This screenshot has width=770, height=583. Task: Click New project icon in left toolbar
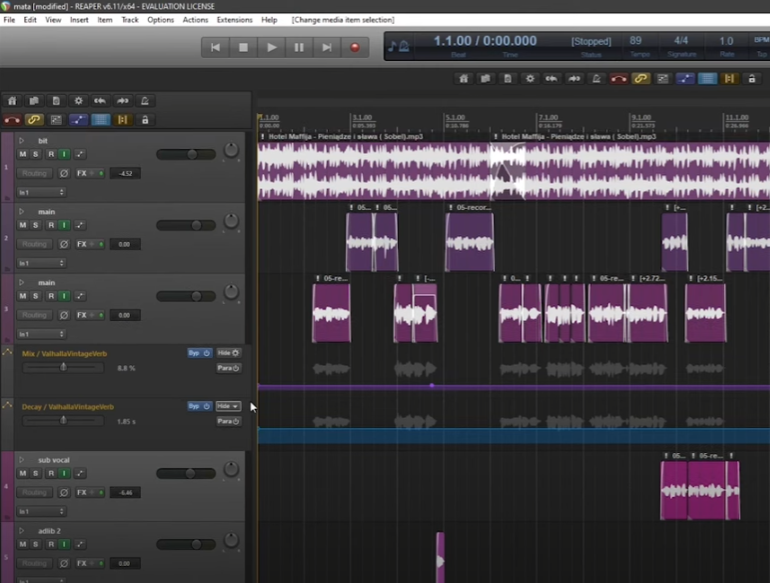pyautogui.click(x=12, y=101)
